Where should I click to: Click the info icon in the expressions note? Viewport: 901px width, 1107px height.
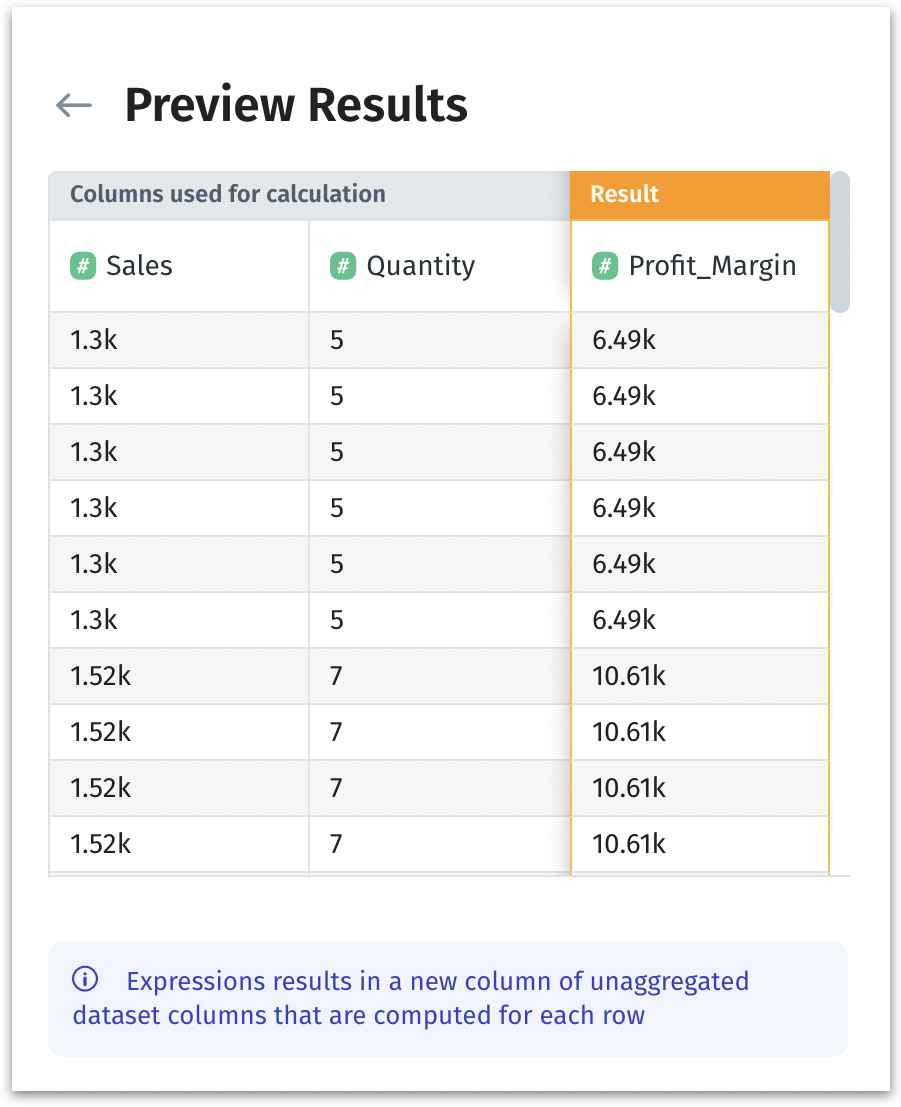86,980
